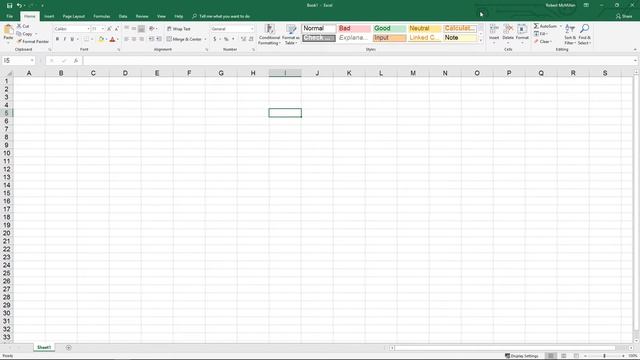
Task: Click the Increase Decimal icon
Action: tap(243, 39)
